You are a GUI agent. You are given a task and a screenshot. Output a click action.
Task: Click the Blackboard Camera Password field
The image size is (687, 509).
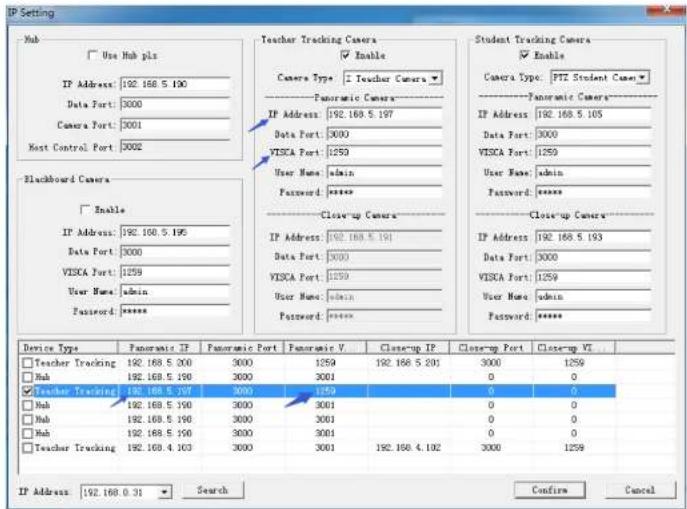click(x=175, y=311)
